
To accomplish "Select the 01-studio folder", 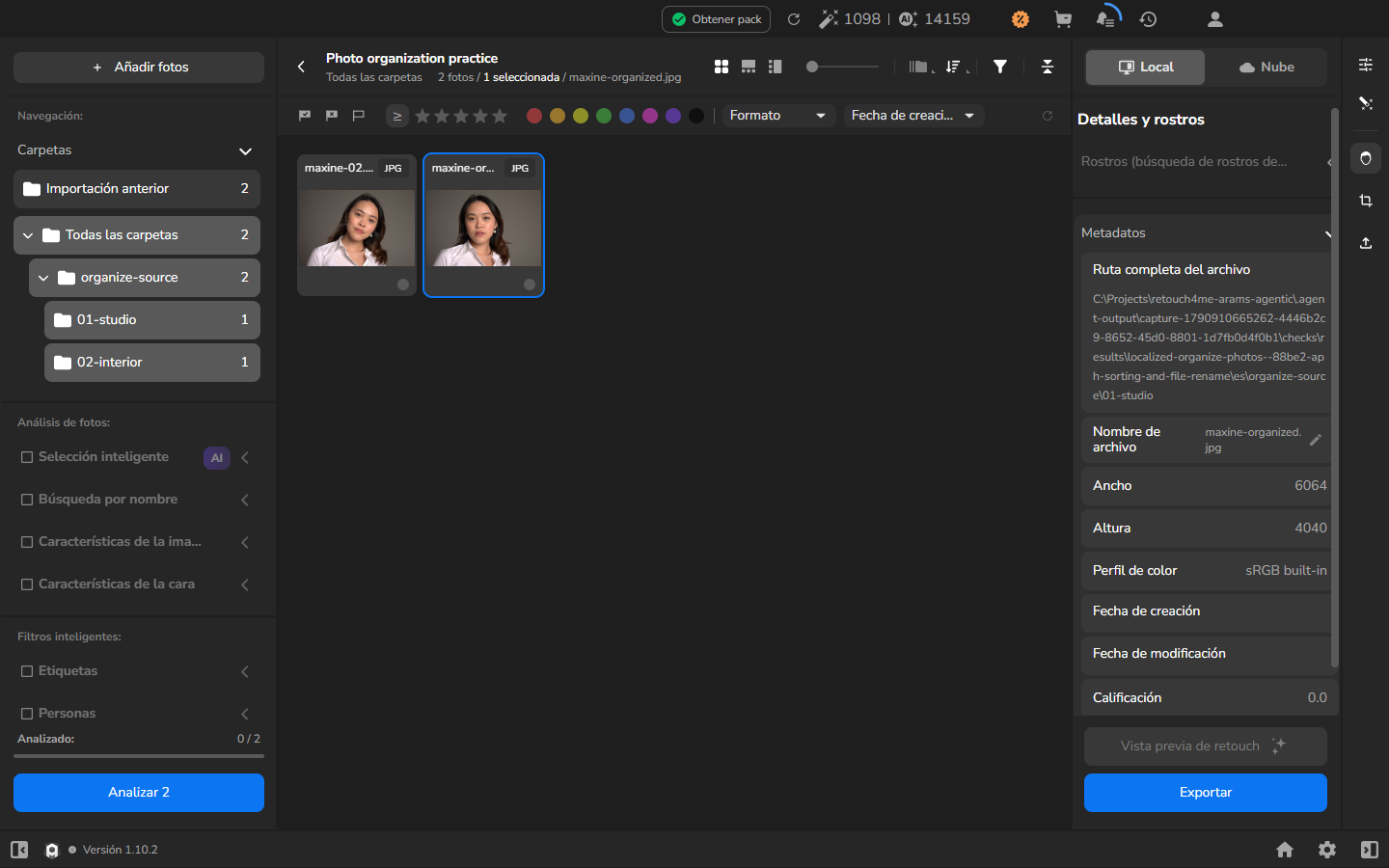I will pos(152,320).
